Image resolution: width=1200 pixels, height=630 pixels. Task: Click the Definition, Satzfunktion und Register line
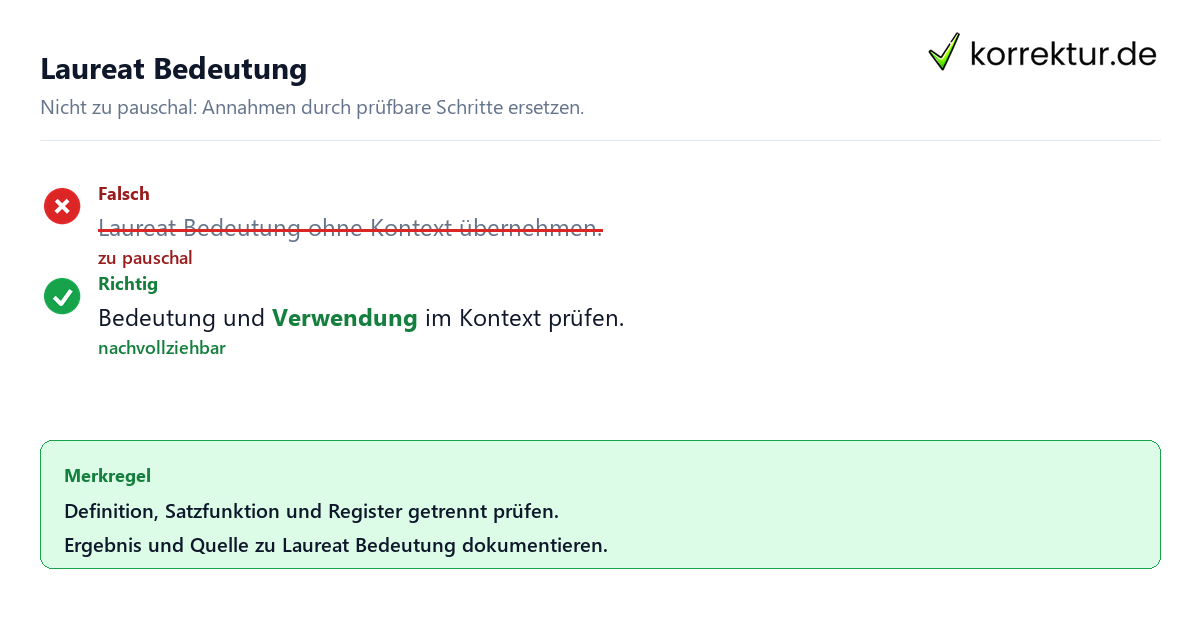click(311, 511)
